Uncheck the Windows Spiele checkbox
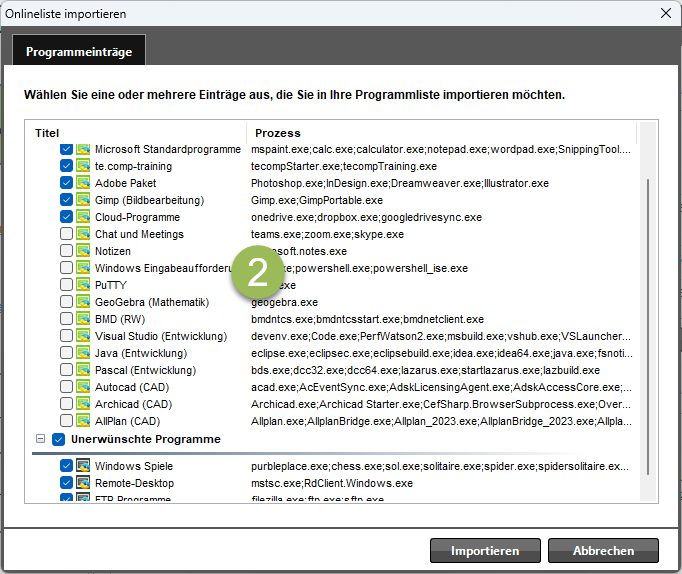This screenshot has width=682, height=574. (x=66, y=466)
